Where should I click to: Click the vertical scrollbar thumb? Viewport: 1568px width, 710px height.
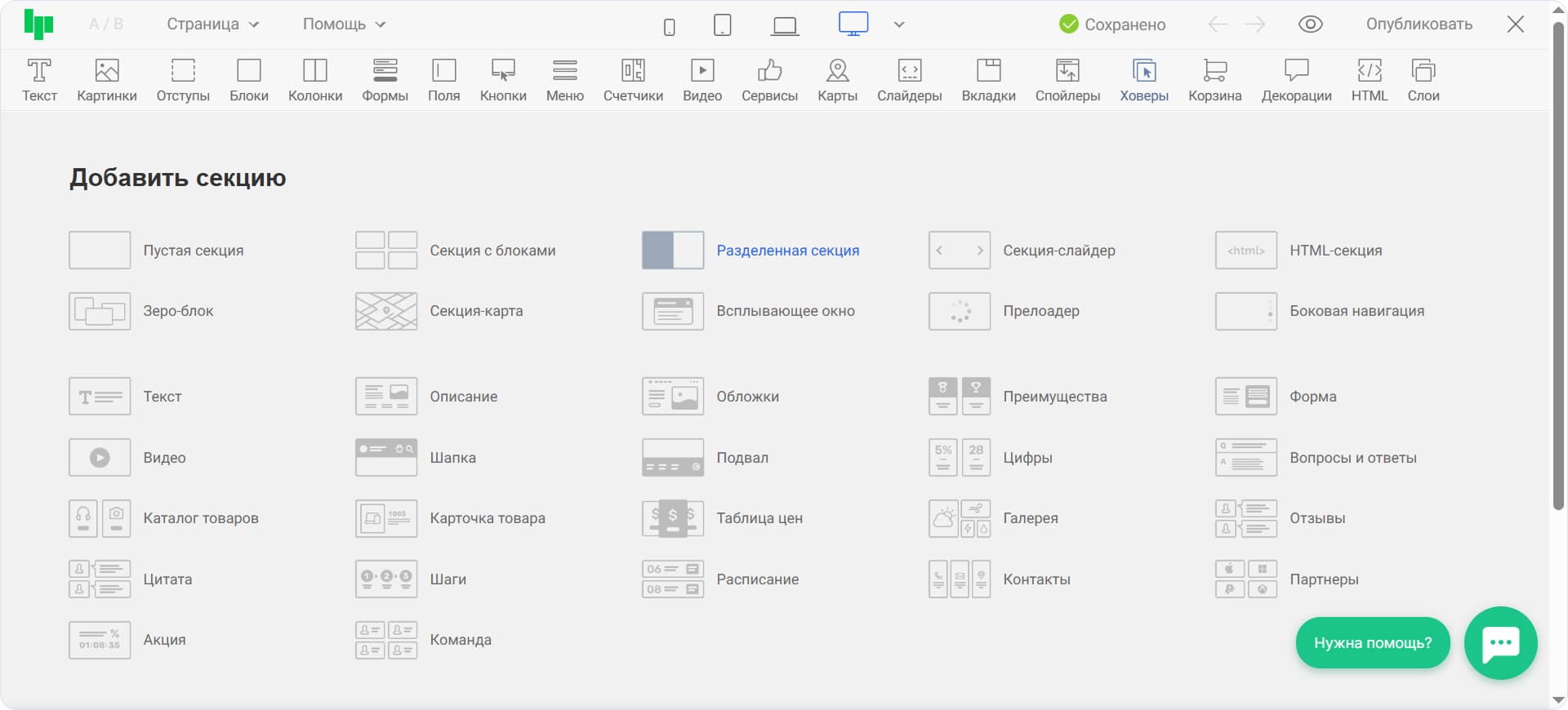[1558, 269]
